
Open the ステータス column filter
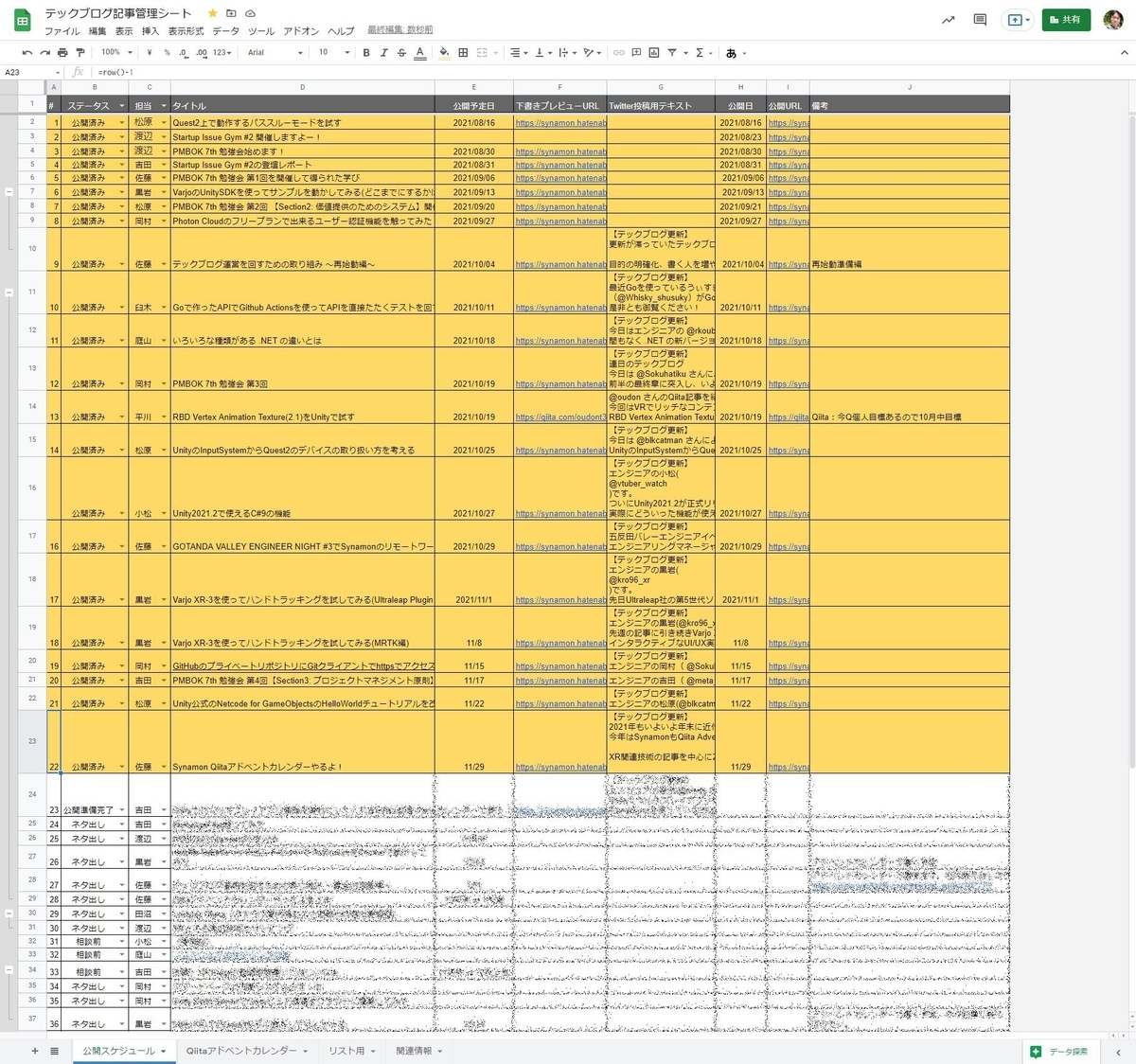(x=122, y=106)
